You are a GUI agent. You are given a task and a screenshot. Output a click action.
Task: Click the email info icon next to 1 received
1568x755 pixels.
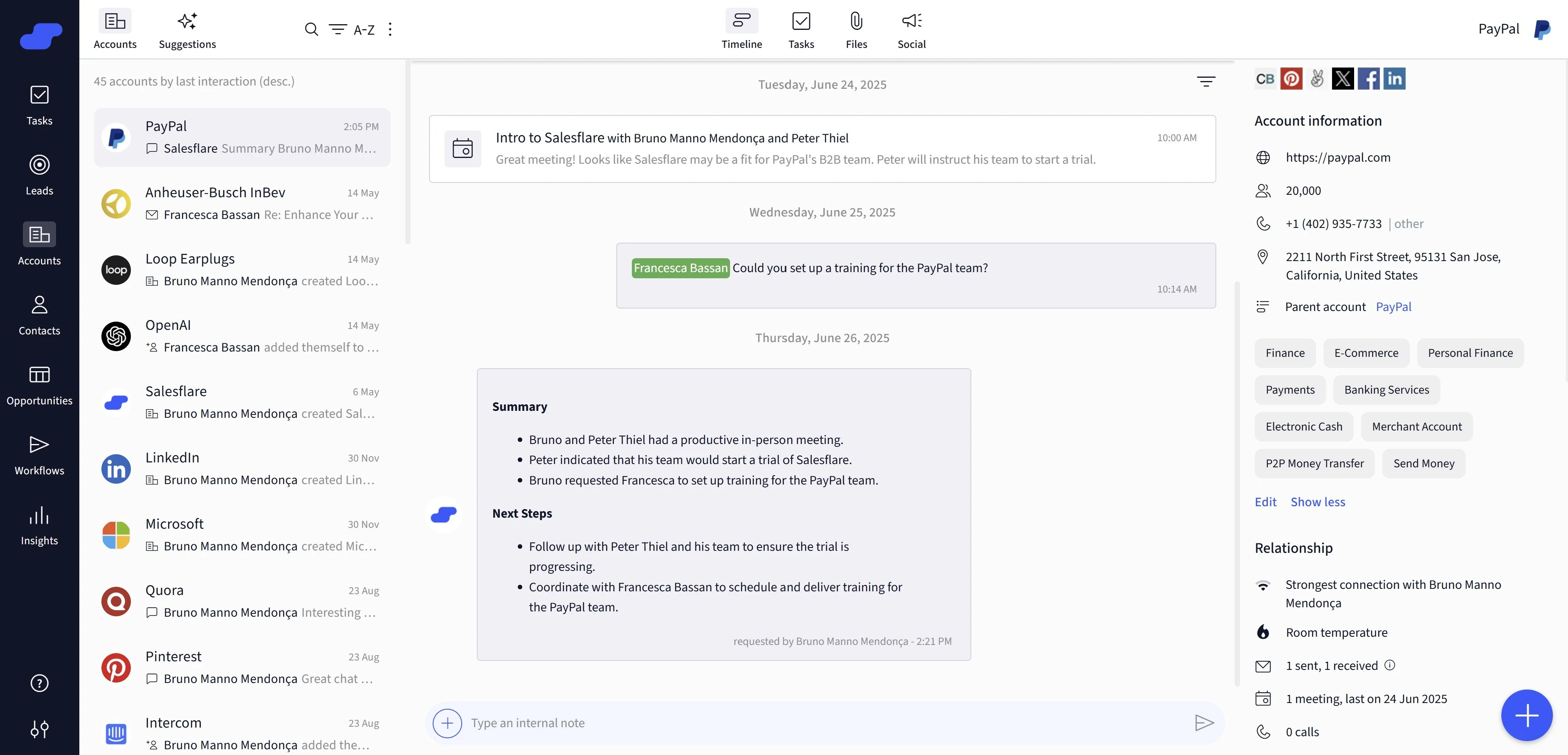[1390, 665]
